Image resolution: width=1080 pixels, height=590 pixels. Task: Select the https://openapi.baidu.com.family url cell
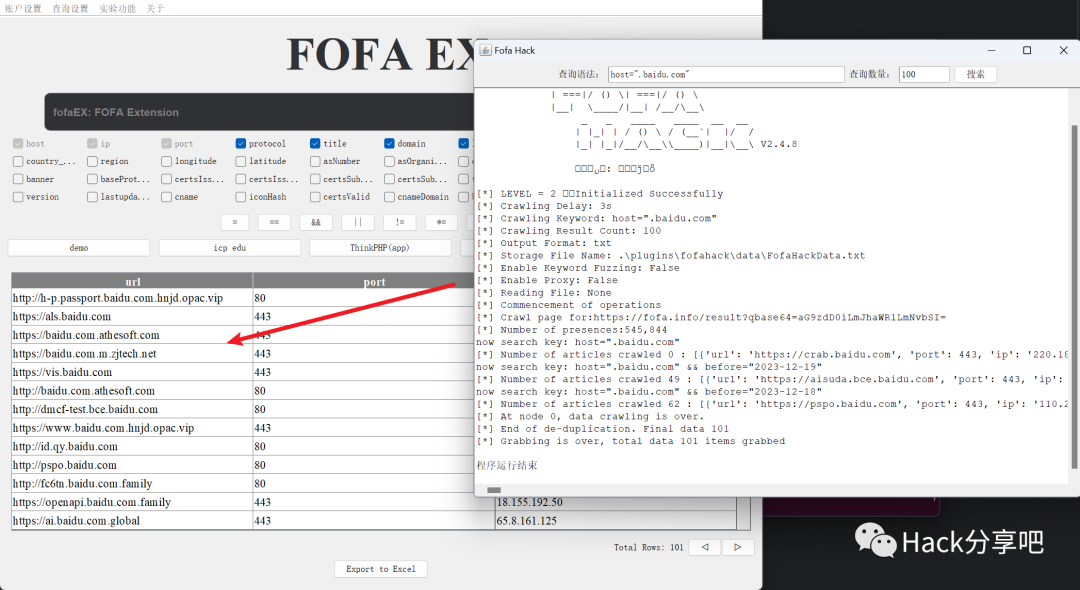[x=132, y=503]
